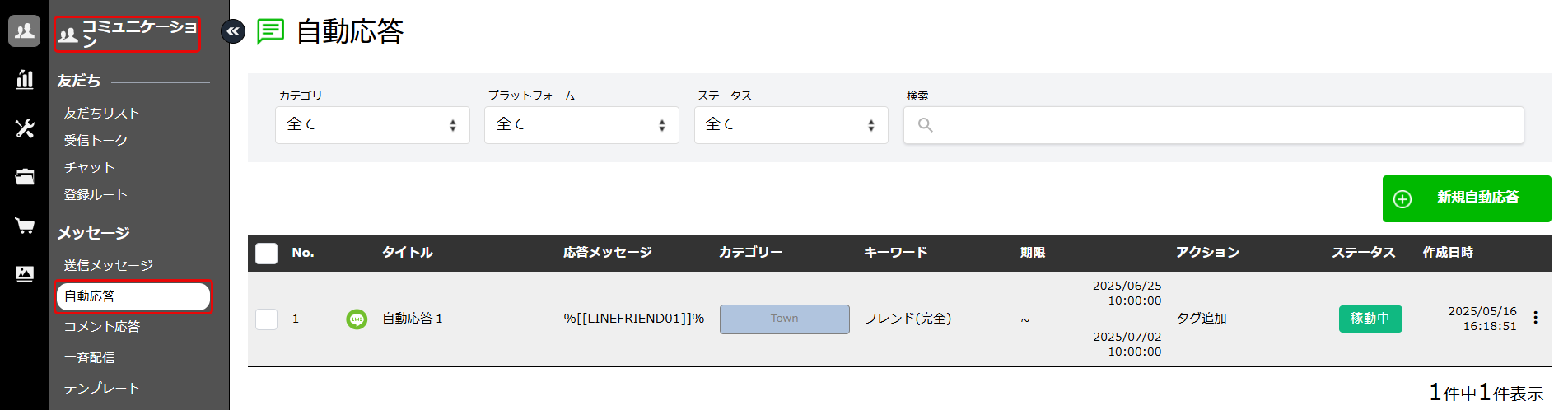Click the 検索 search input field
This screenshot has height=410, width=1568.
pos(1213,125)
